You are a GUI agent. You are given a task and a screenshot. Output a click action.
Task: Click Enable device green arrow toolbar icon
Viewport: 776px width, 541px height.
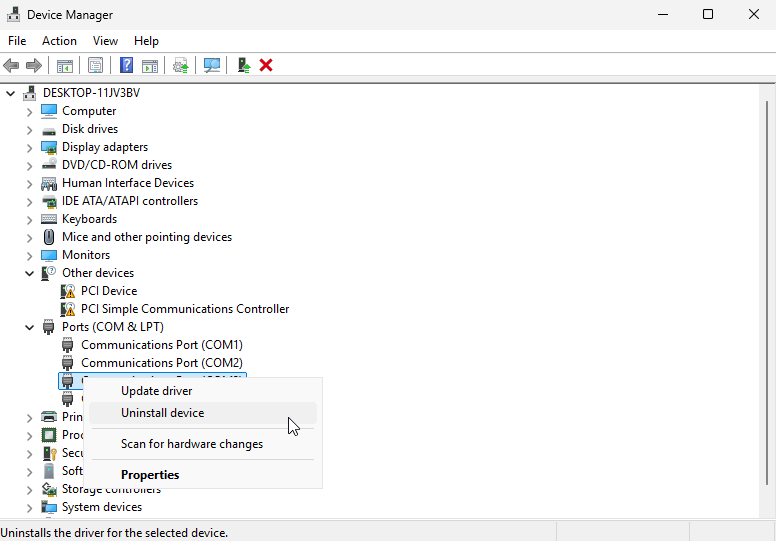tap(243, 65)
